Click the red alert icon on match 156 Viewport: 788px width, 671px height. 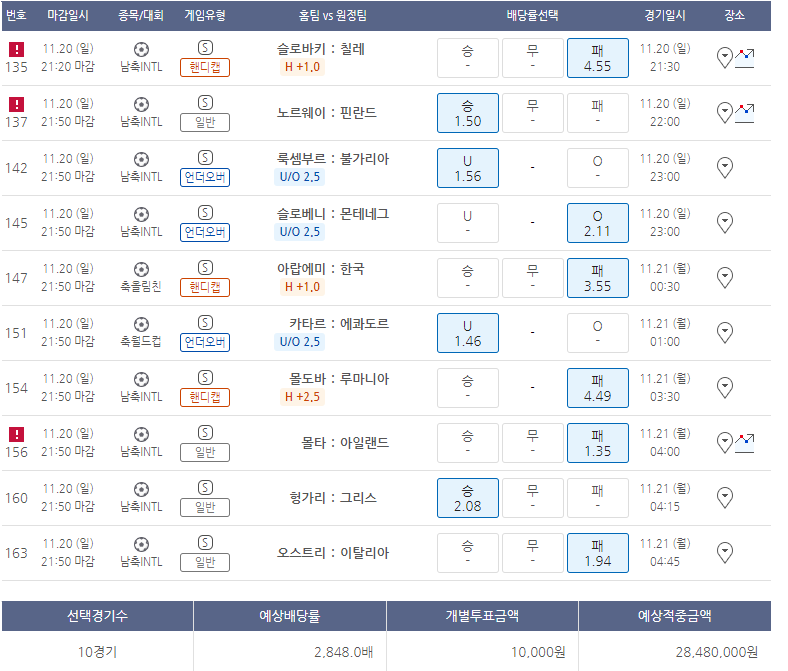(17, 434)
